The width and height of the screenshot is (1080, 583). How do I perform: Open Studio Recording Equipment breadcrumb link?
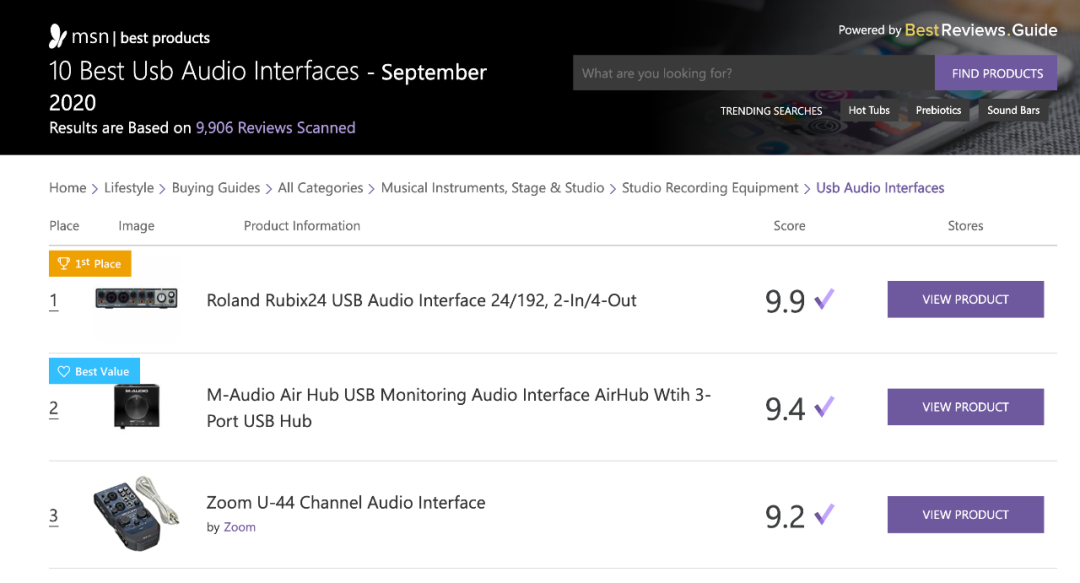(710, 187)
